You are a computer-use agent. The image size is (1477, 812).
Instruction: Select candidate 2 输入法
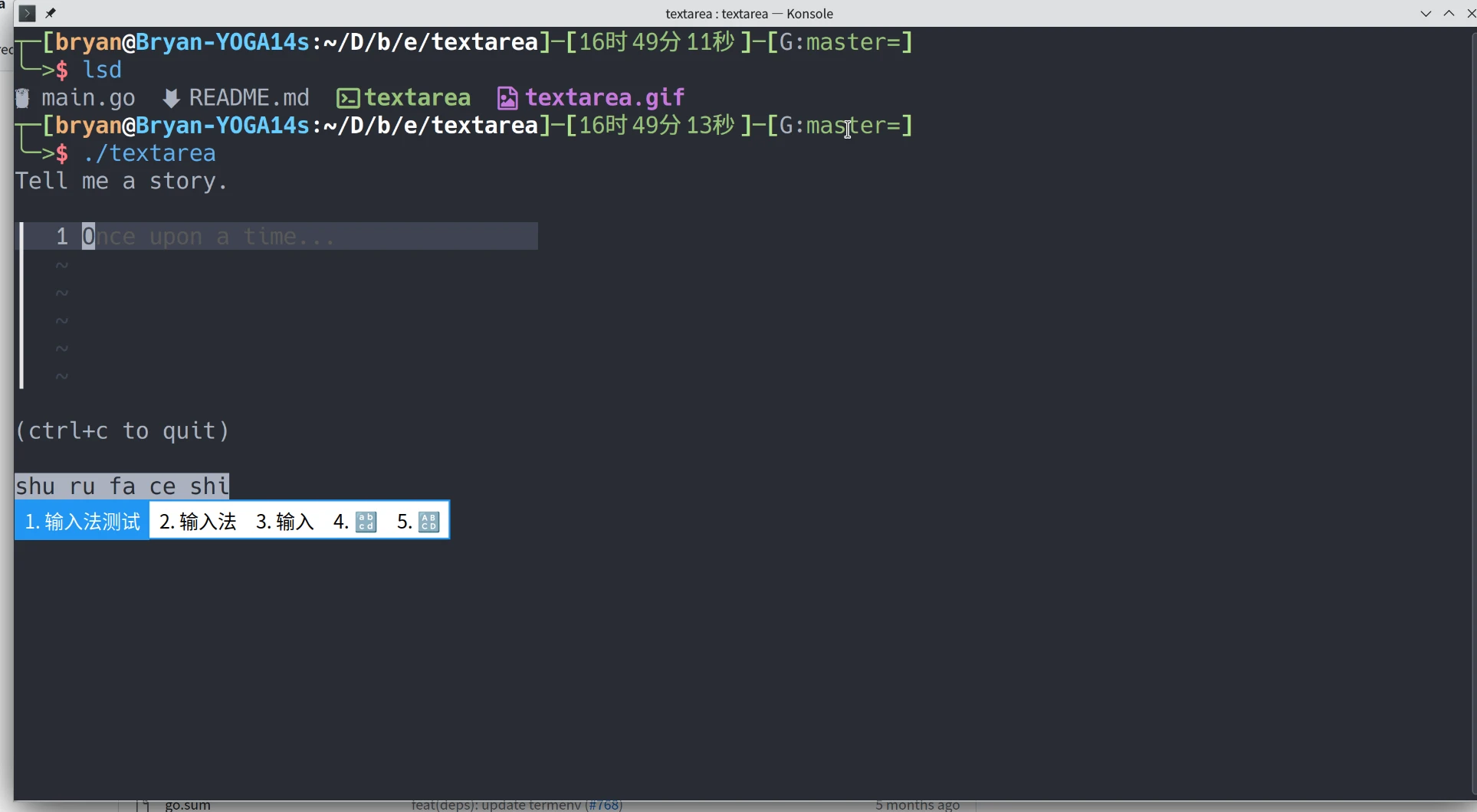(x=198, y=522)
